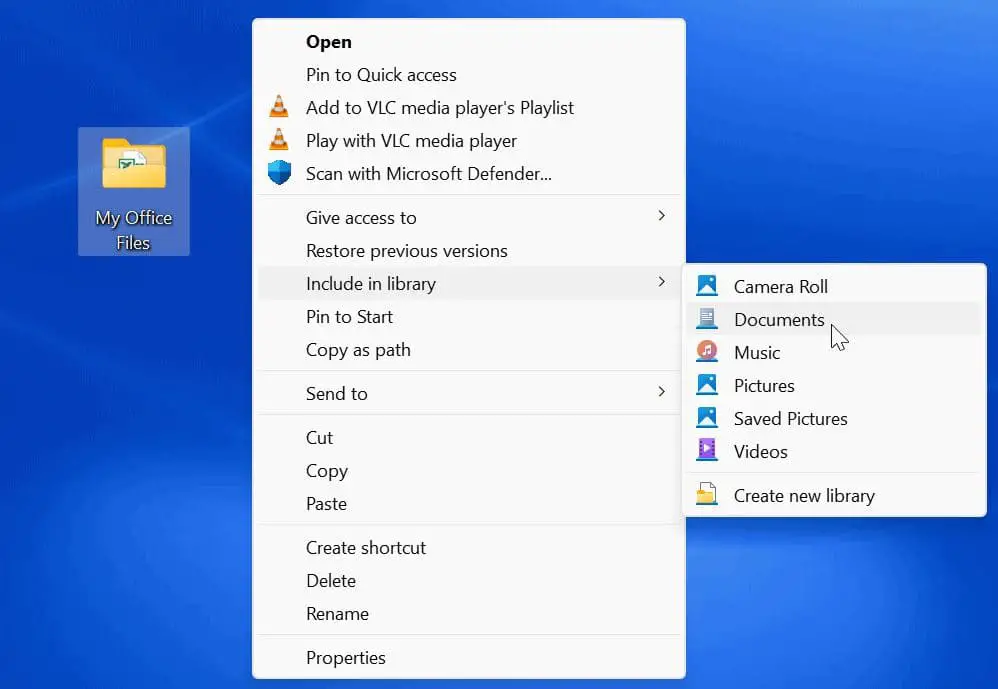
Task: Open Properties from the context menu
Action: coord(469,658)
